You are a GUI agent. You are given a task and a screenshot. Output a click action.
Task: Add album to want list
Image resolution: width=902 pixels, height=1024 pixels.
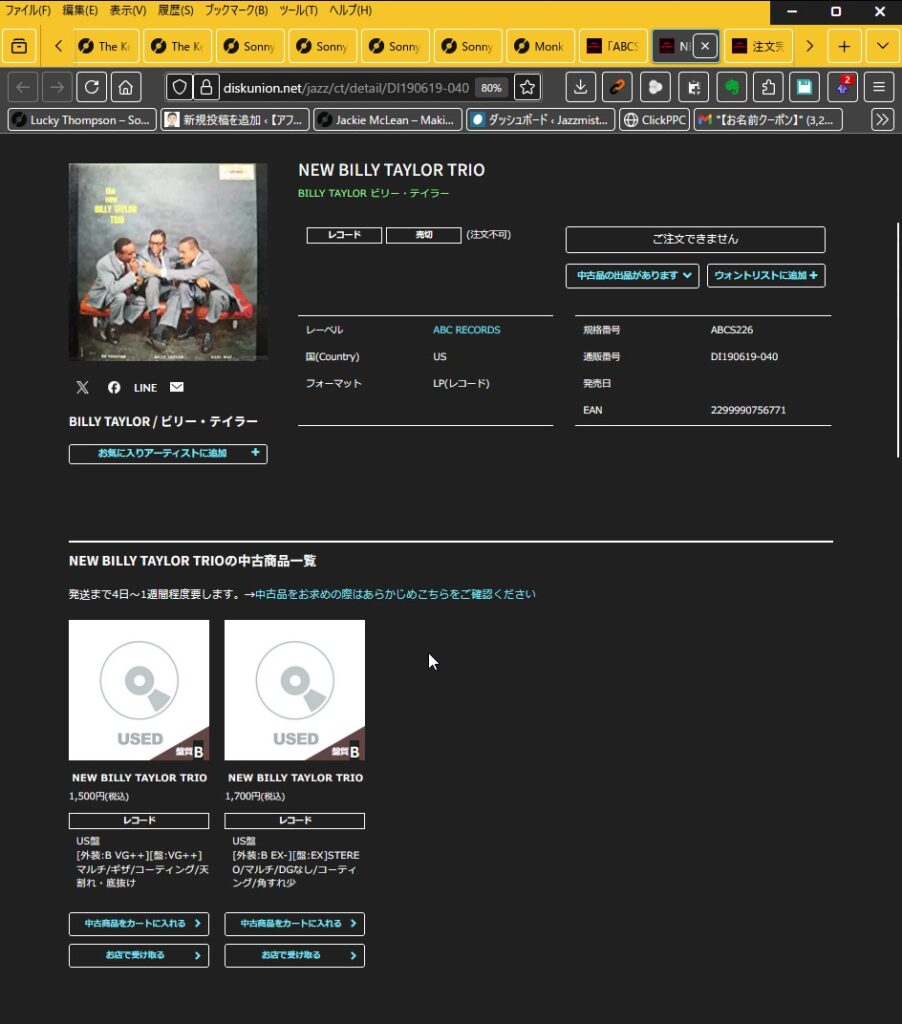[x=765, y=275]
